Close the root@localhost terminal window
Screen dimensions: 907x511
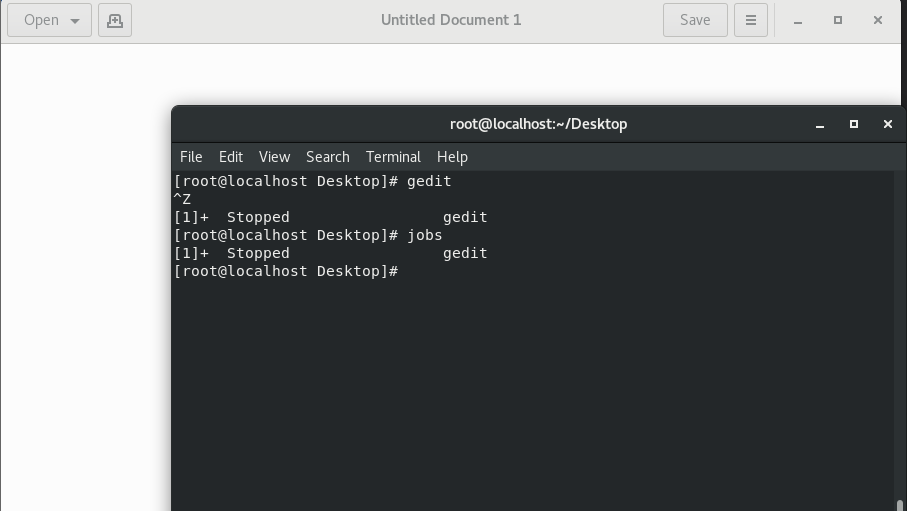coord(888,124)
